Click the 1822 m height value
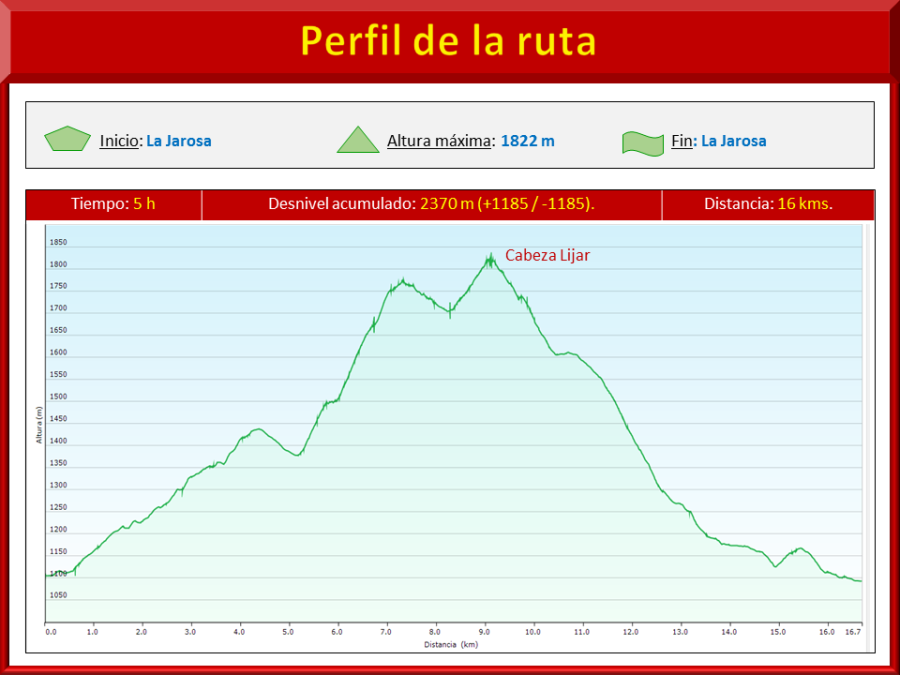The width and height of the screenshot is (900, 675). click(x=527, y=141)
